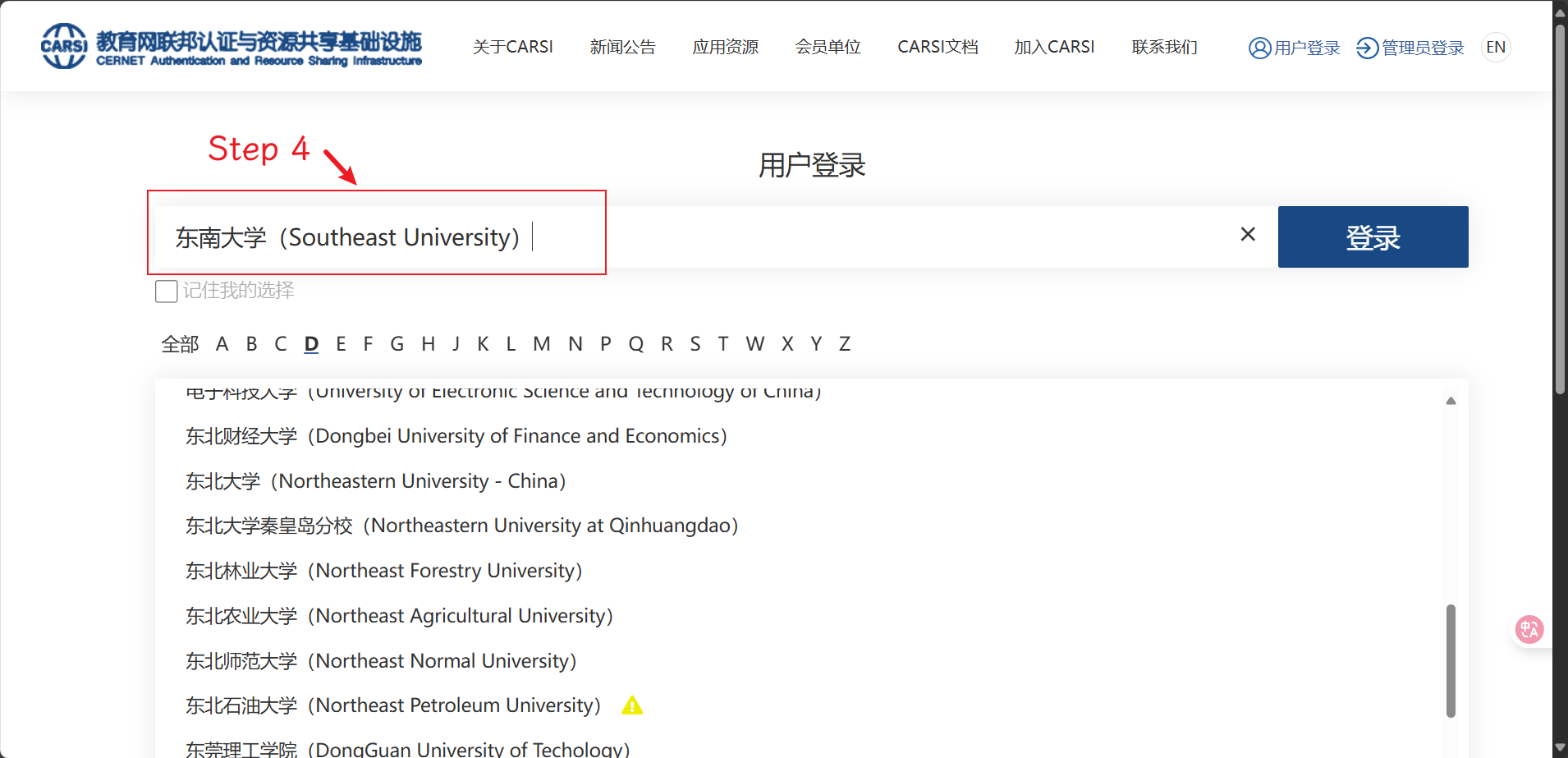
Task: Click the user login profile icon
Action: tap(1259, 48)
